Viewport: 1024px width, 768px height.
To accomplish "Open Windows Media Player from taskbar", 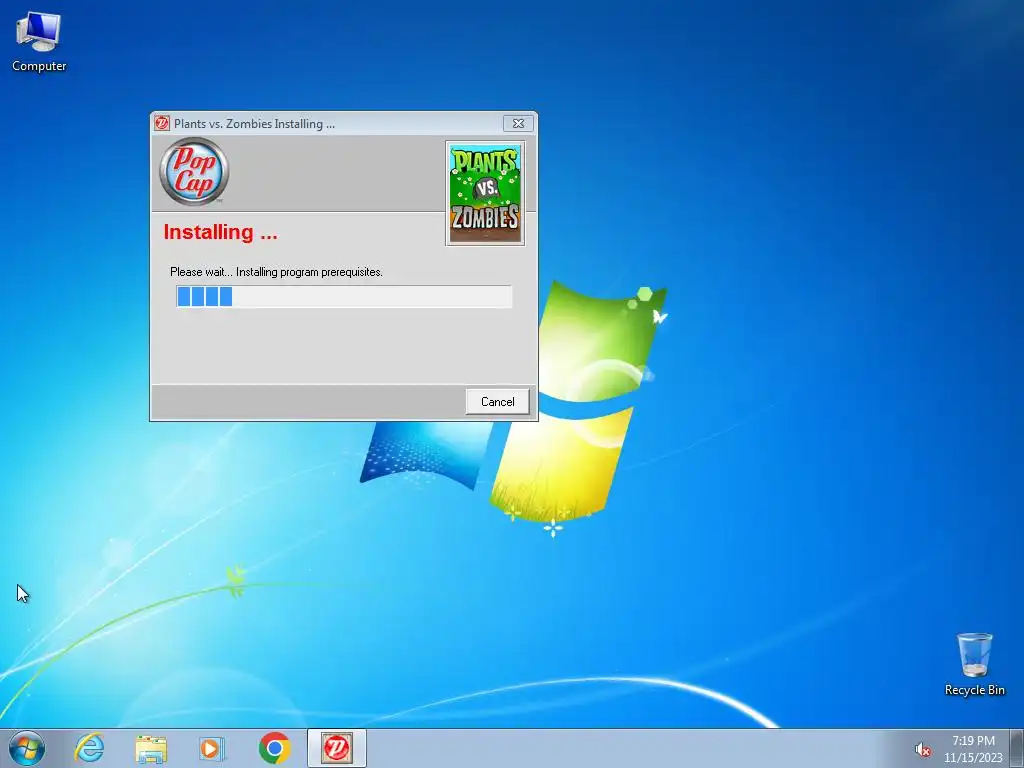I will tap(212, 748).
